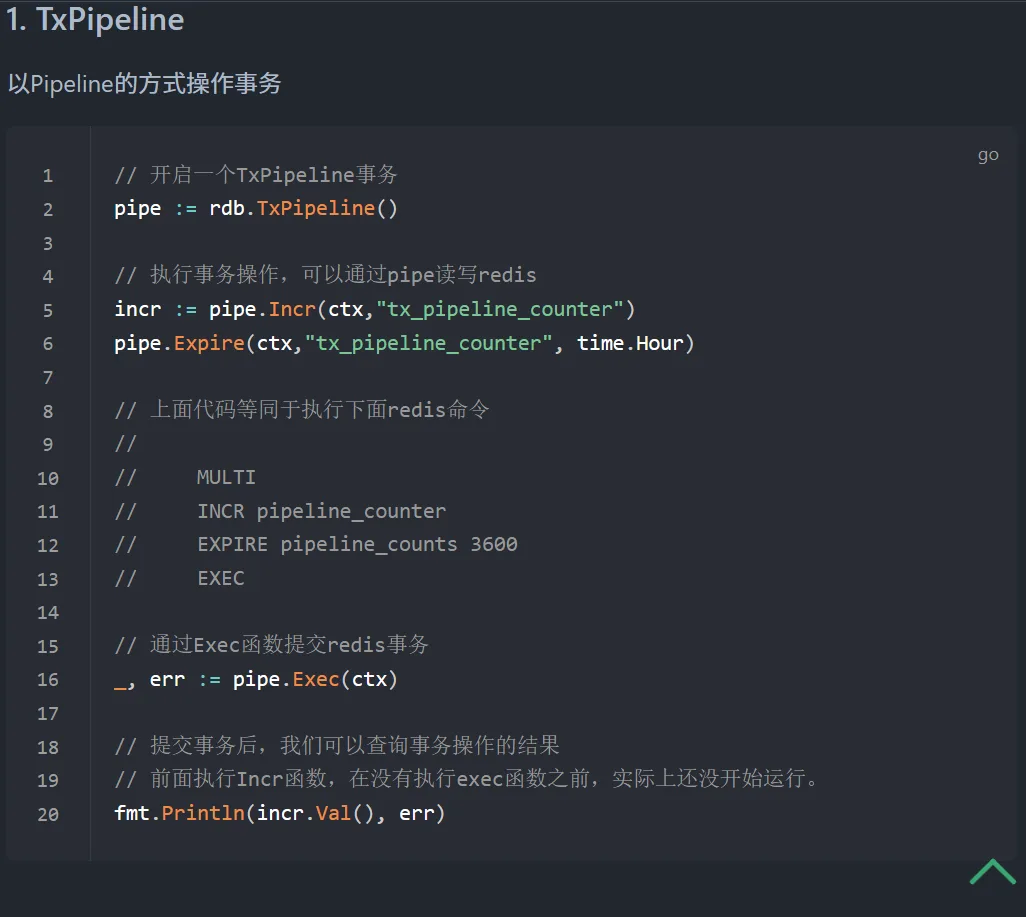Viewport: 1026px width, 917px height.
Task: Click the comment '// 开启一个TxPipeline事务'
Action: click(256, 175)
